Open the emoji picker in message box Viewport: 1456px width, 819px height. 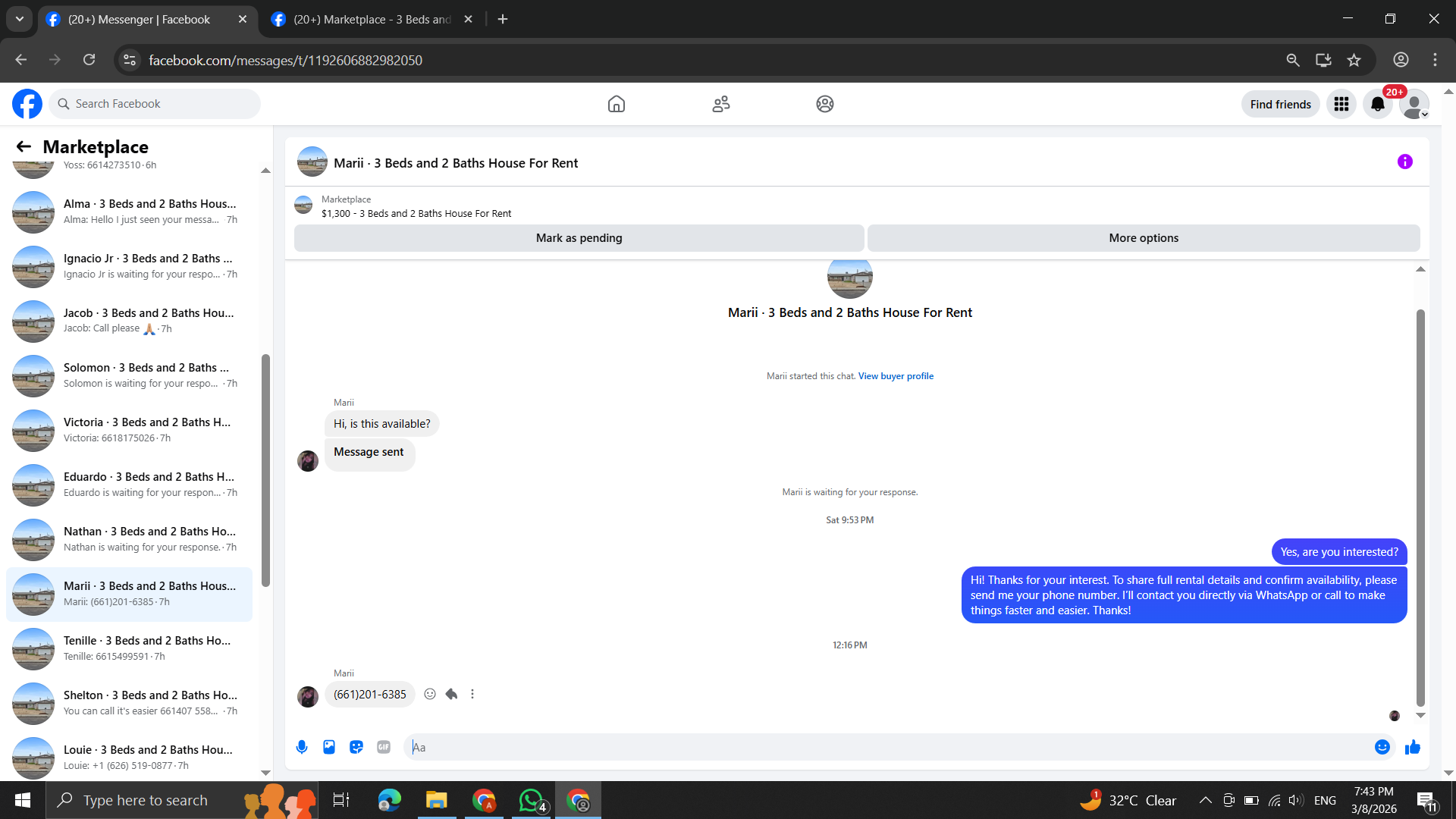[1382, 747]
